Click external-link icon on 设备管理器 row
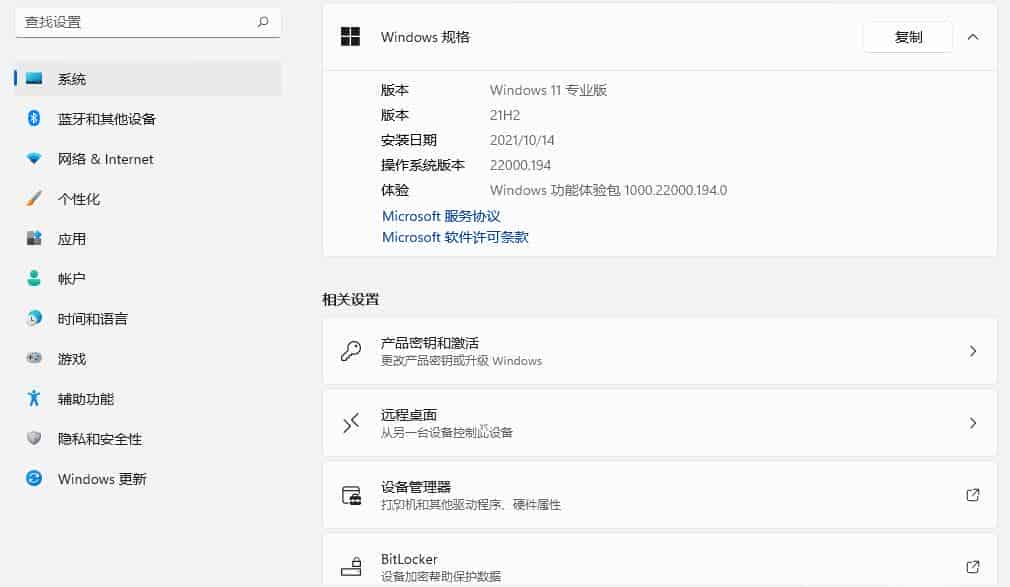Image resolution: width=1010 pixels, height=587 pixels. coord(973,495)
